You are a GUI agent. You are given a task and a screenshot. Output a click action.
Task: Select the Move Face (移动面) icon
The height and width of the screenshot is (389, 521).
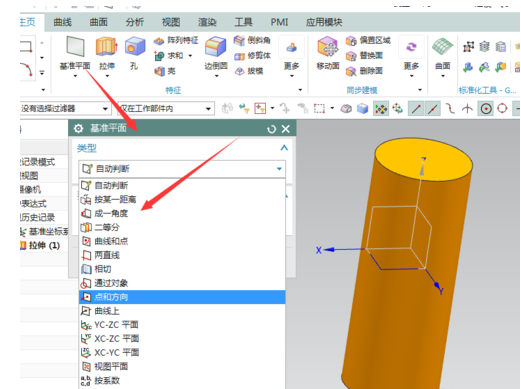click(328, 47)
